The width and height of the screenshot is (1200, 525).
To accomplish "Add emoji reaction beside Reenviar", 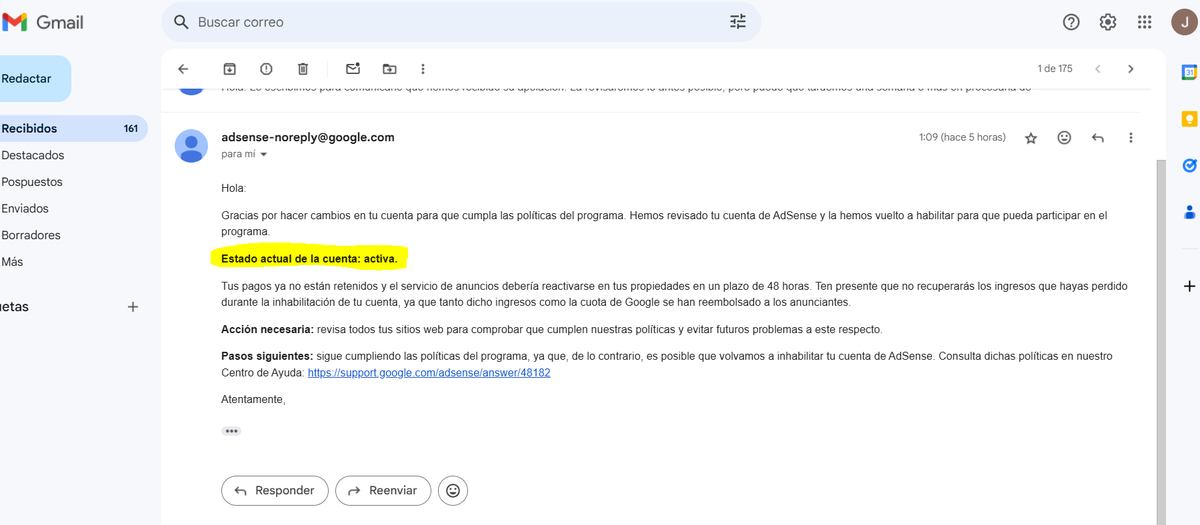I will (453, 490).
